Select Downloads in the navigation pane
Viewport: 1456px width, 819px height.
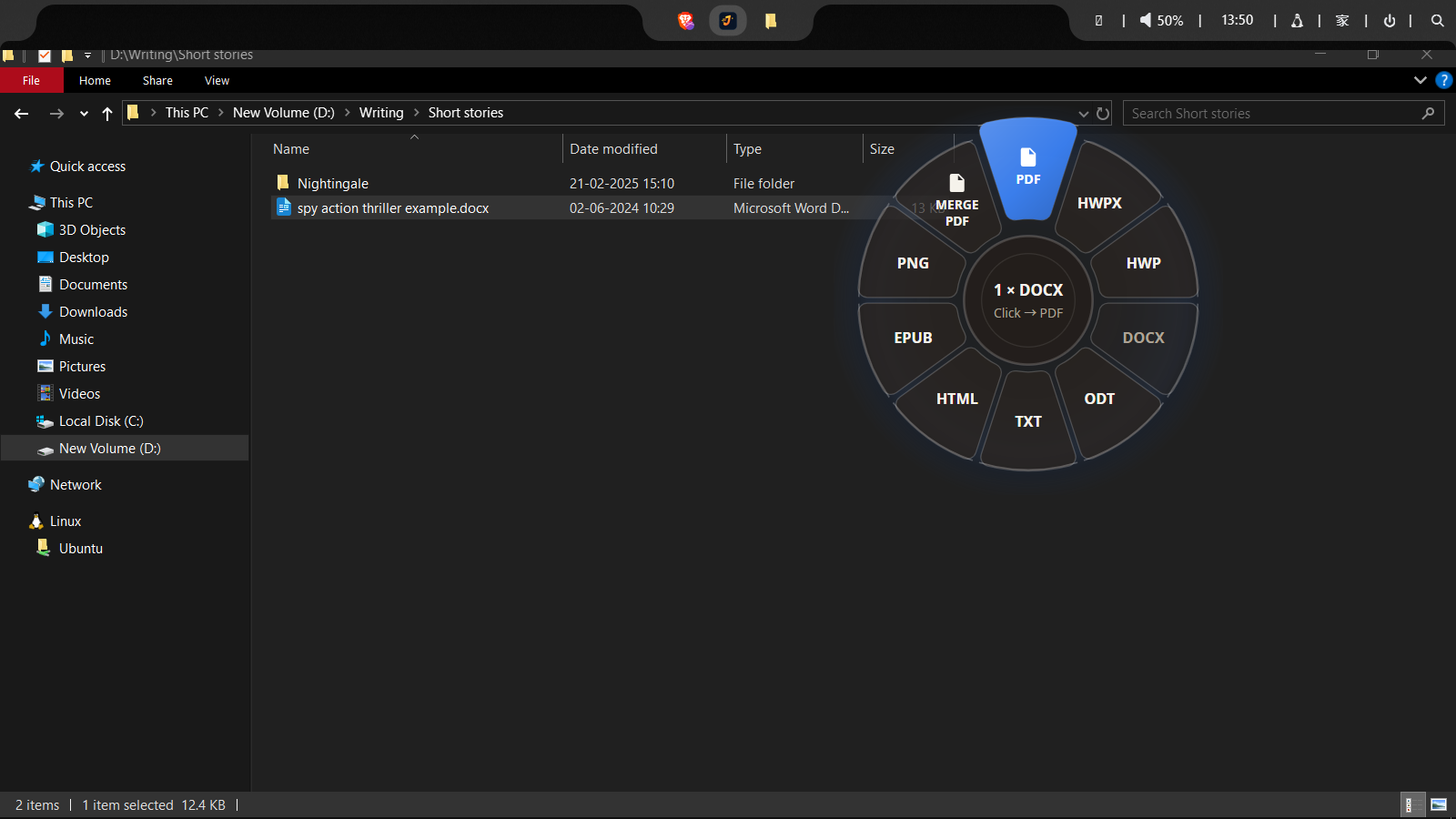click(x=93, y=312)
